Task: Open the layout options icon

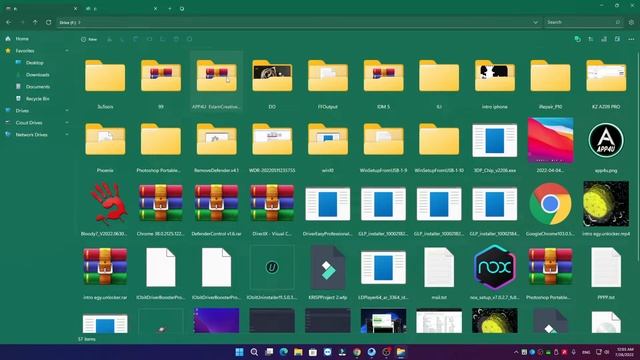Action: (x=604, y=39)
